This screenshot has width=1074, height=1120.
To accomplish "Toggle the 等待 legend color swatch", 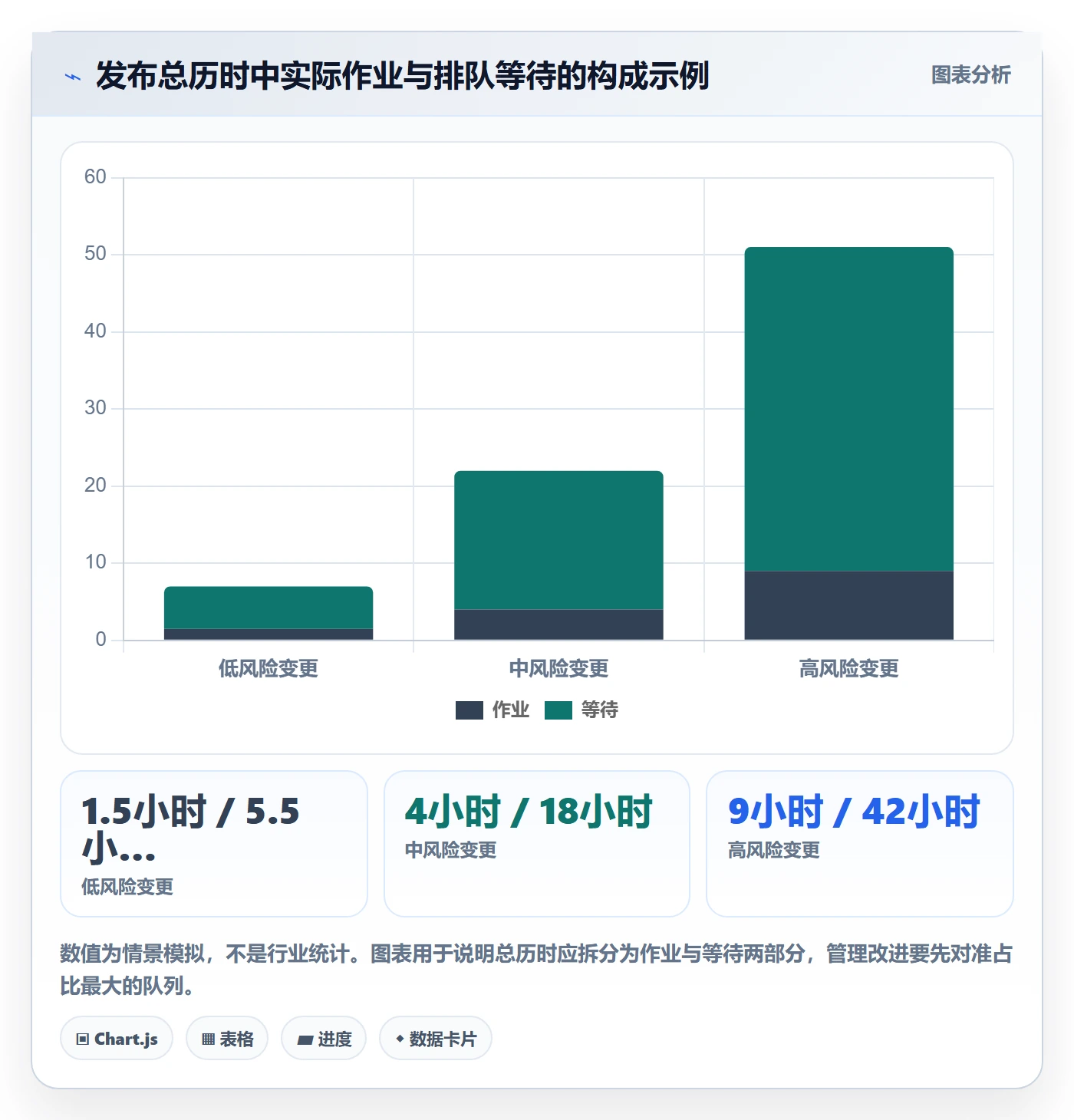I will tap(558, 710).
